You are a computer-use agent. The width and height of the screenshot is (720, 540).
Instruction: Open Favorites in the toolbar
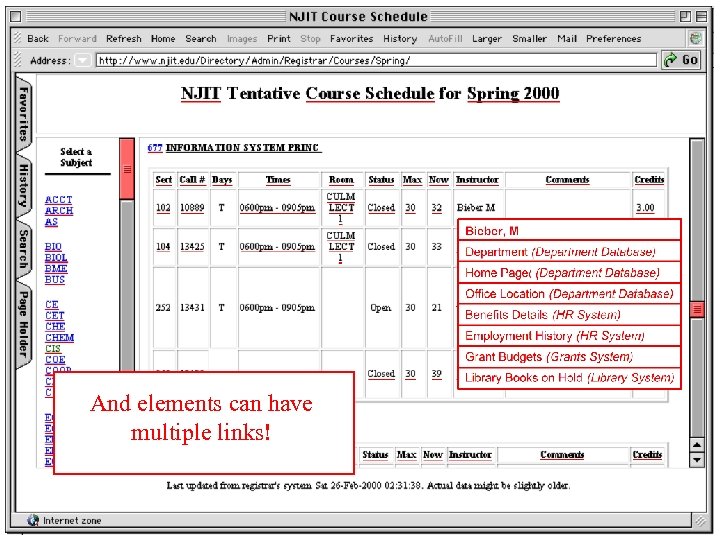[351, 39]
